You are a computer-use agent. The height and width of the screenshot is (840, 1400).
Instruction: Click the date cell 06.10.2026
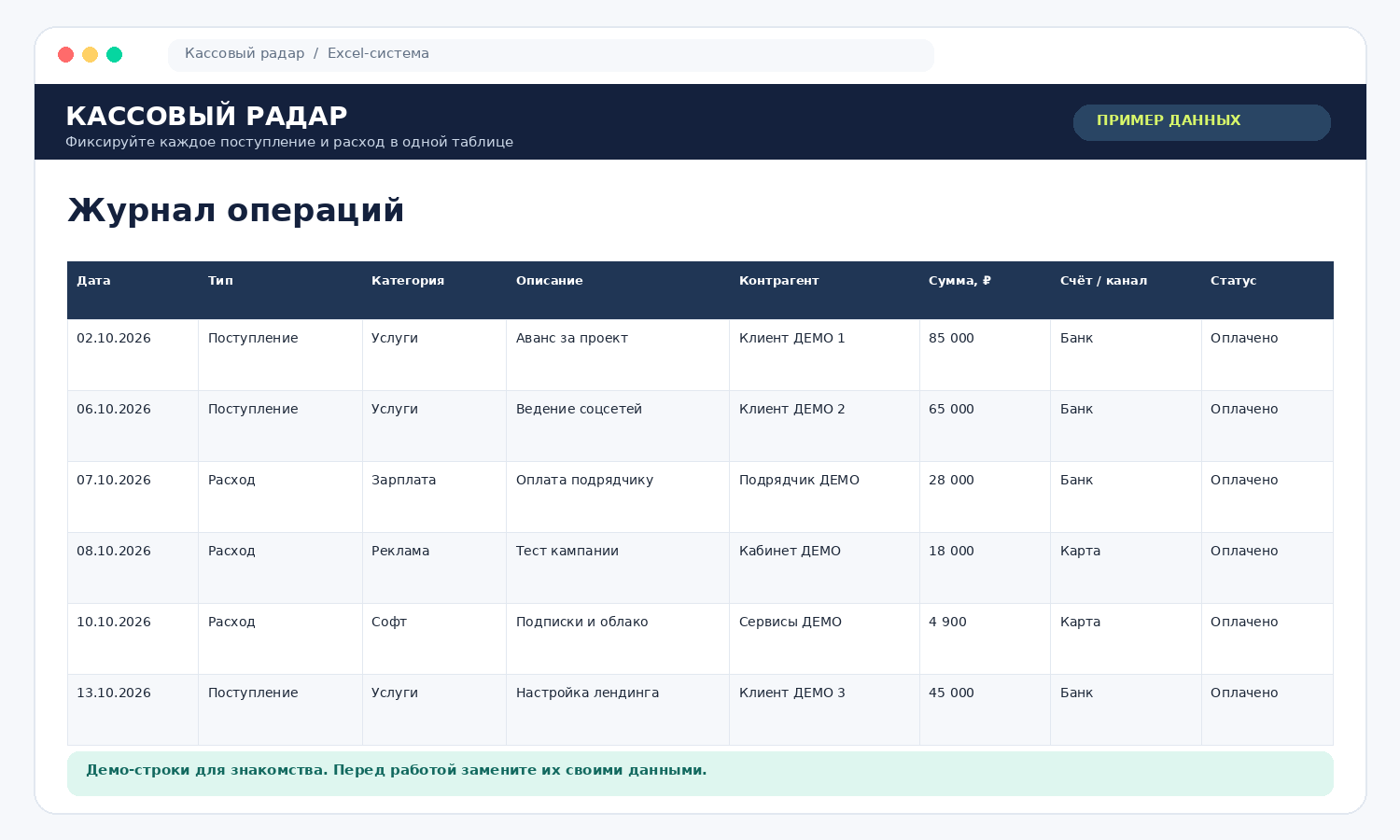click(133, 426)
